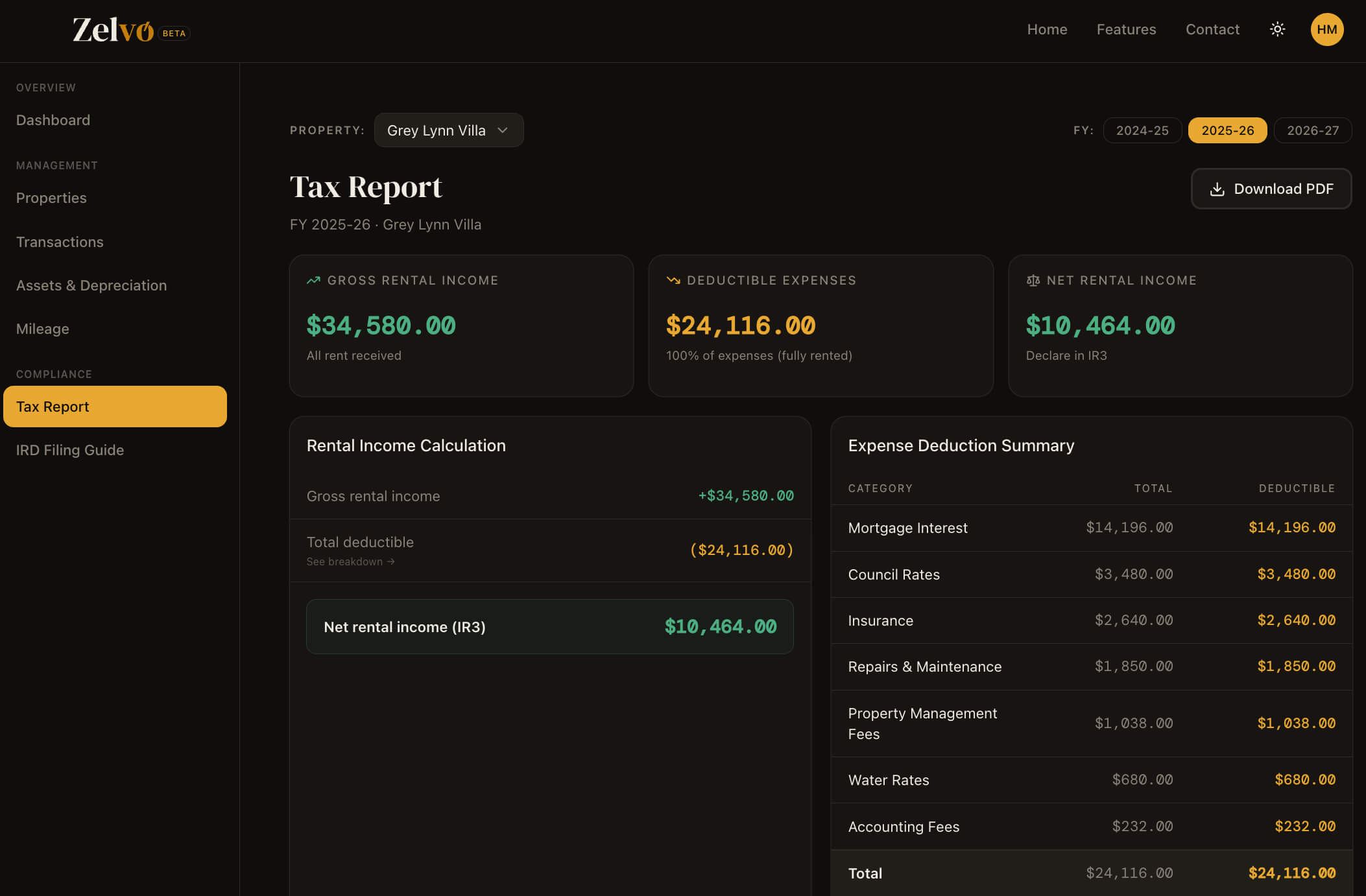This screenshot has height=896, width=1366.
Task: Switch to the 2026-27 financial year
Action: (x=1312, y=130)
